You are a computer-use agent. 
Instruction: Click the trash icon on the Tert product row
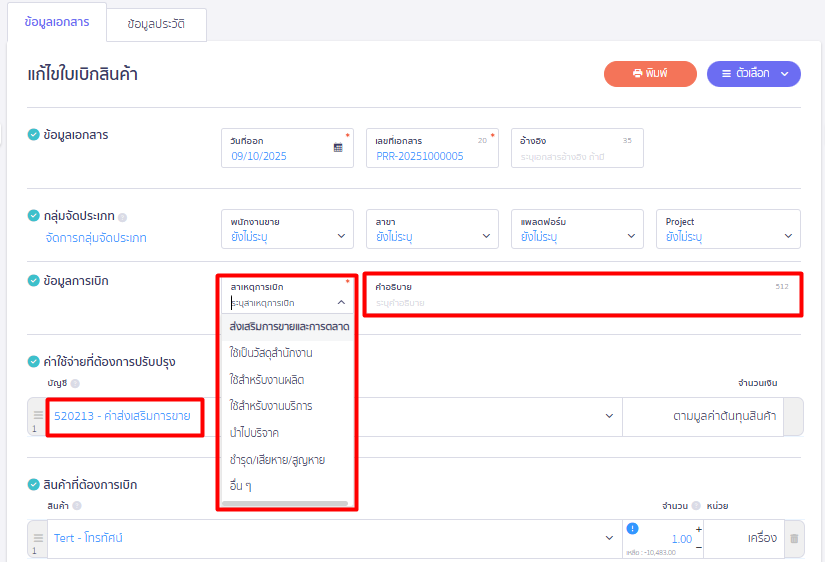pos(794,539)
